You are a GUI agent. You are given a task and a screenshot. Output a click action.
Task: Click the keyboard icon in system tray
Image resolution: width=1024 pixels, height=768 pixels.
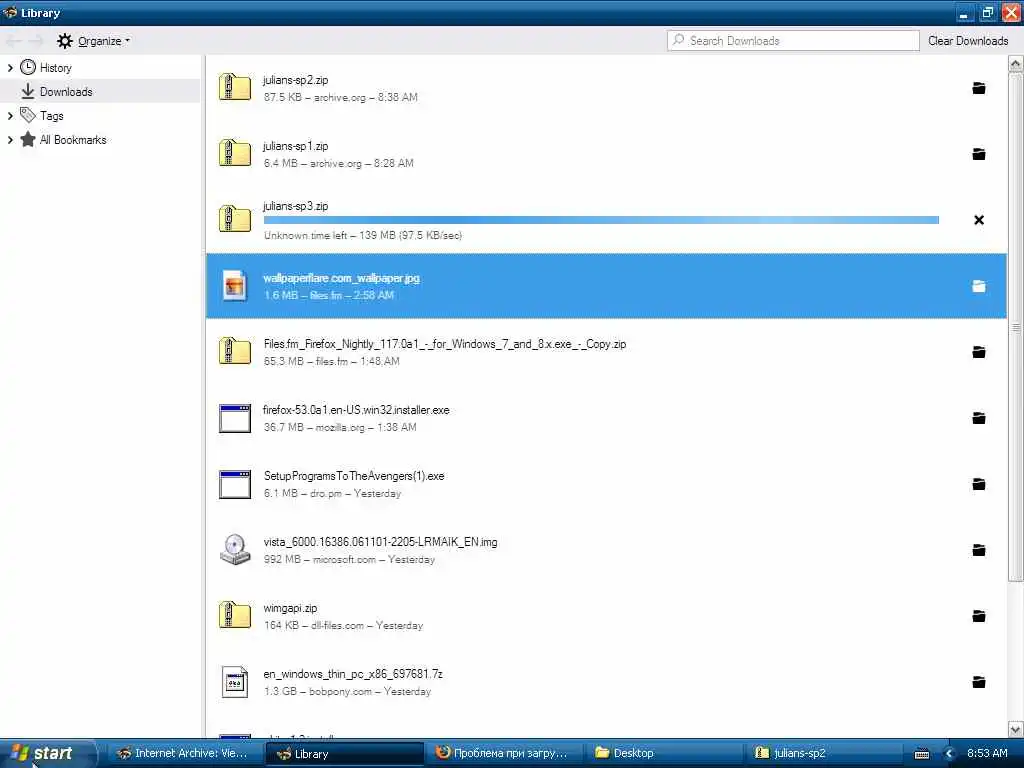[921, 754]
